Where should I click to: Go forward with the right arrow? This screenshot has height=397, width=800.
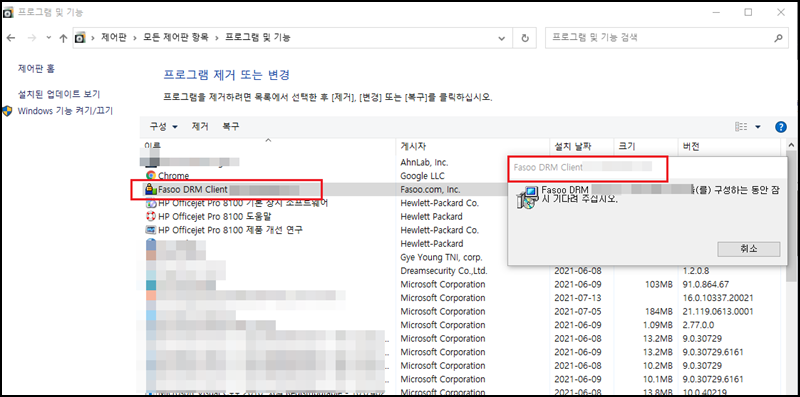click(x=31, y=38)
